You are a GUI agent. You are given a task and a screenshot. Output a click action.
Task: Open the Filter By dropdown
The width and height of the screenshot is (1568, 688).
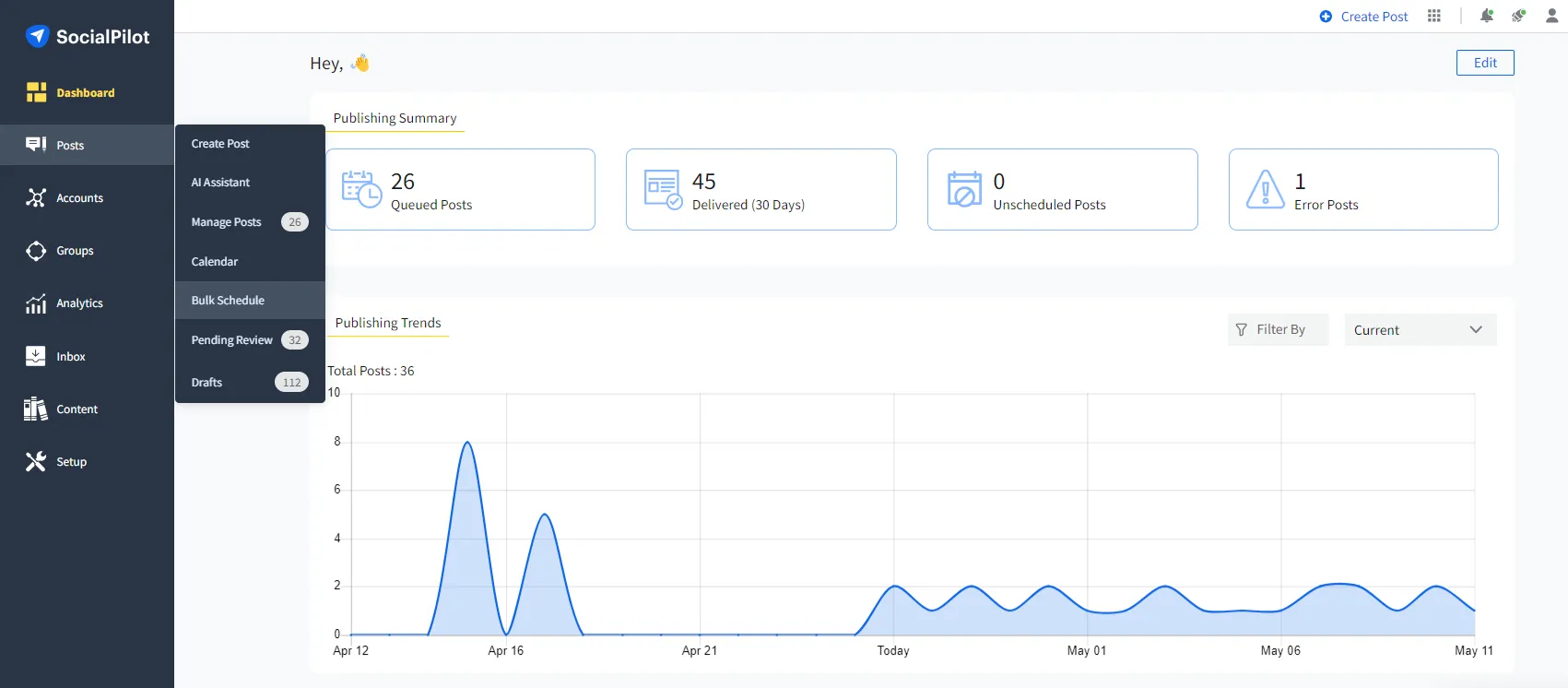point(1278,330)
